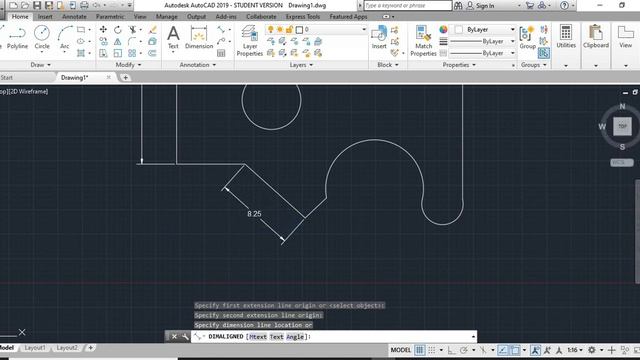Choose Mtext option in command line
640x360 pixels.
coord(258,337)
